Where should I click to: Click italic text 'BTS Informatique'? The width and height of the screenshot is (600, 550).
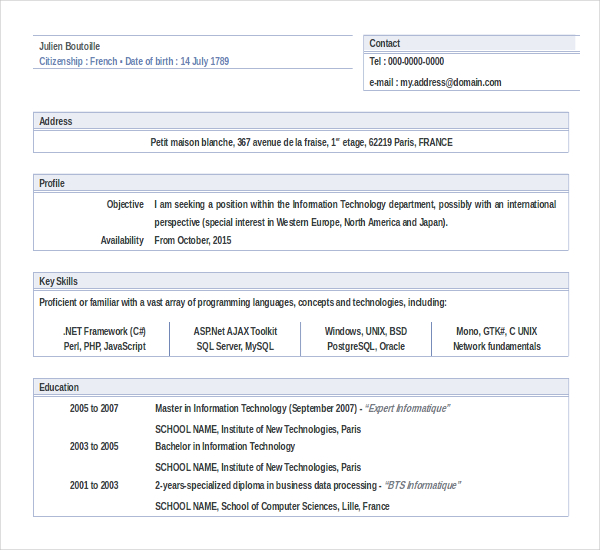click(x=423, y=485)
